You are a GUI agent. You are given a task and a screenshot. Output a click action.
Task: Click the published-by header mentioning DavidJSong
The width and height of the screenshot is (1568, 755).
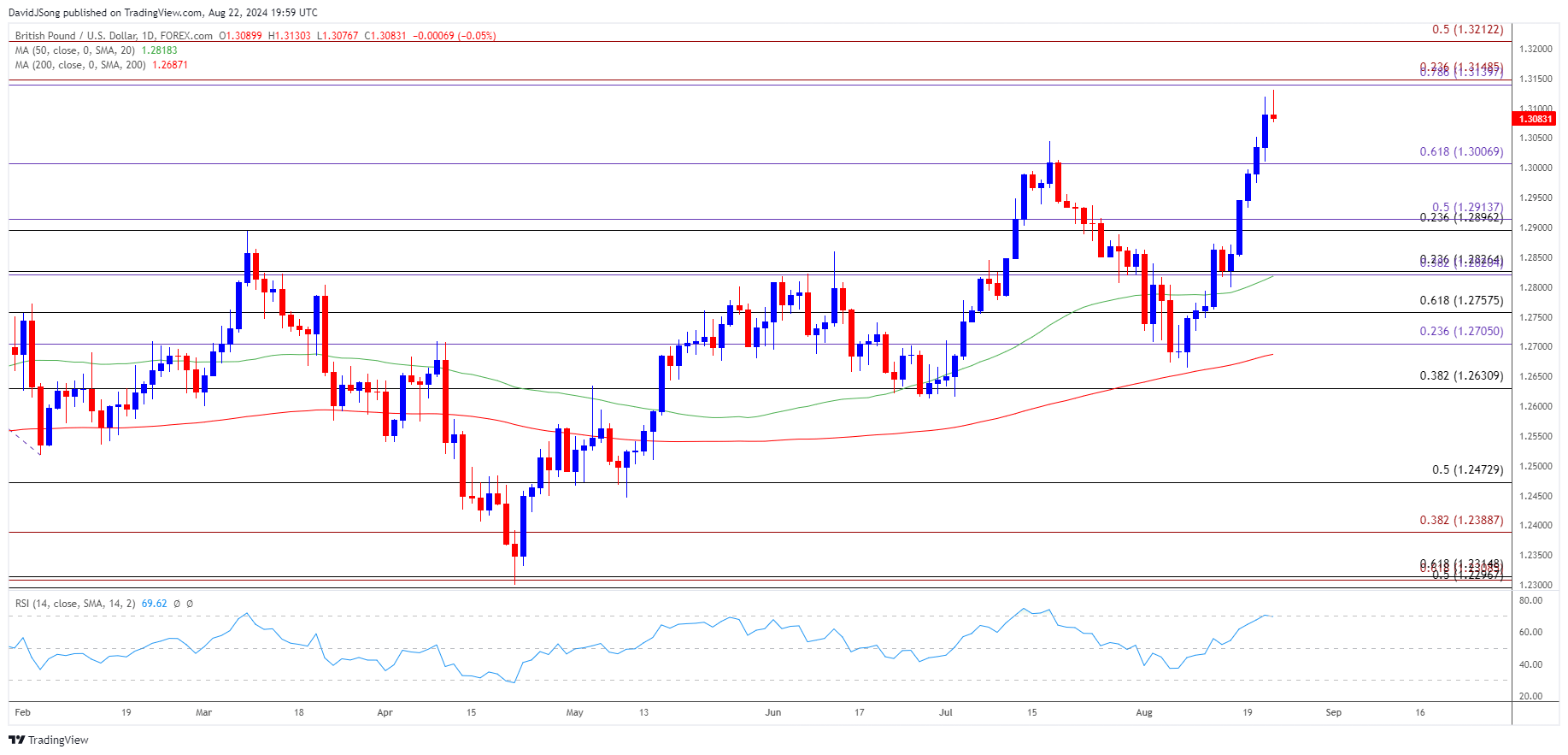163,13
